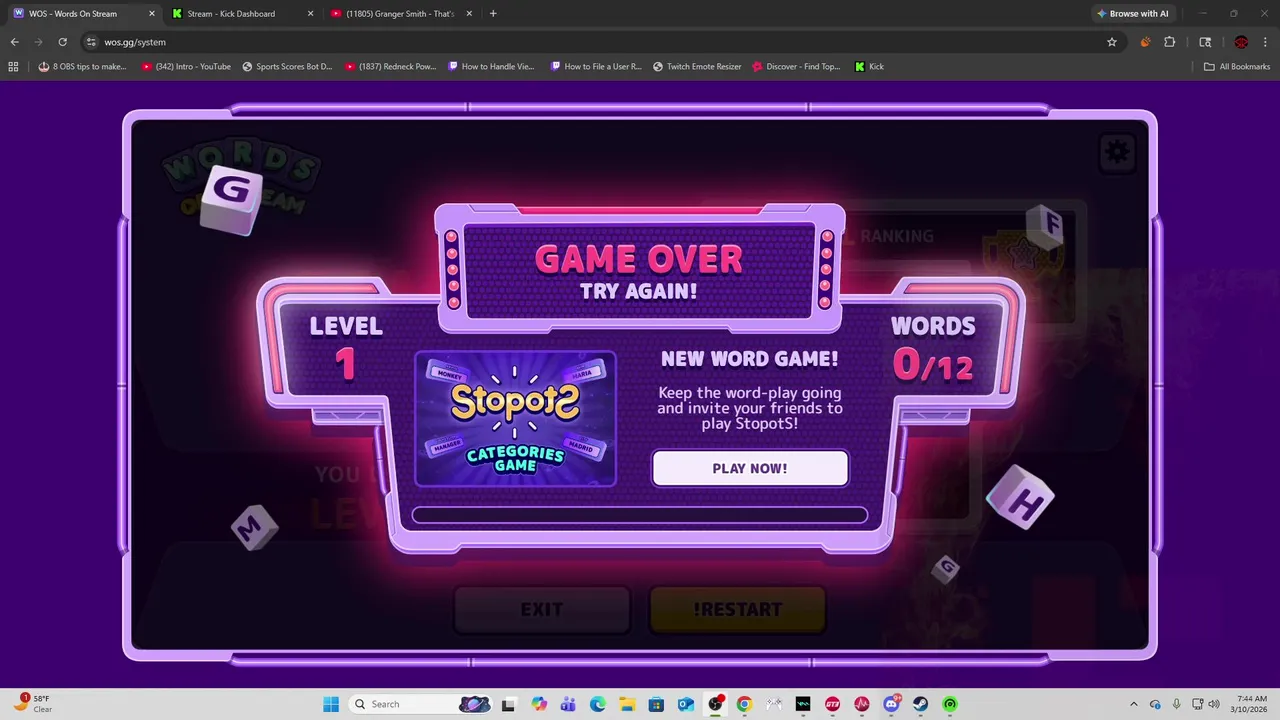Image resolution: width=1280 pixels, height=720 pixels.
Task: Open the volume control in system tray
Action: pos(1214,704)
